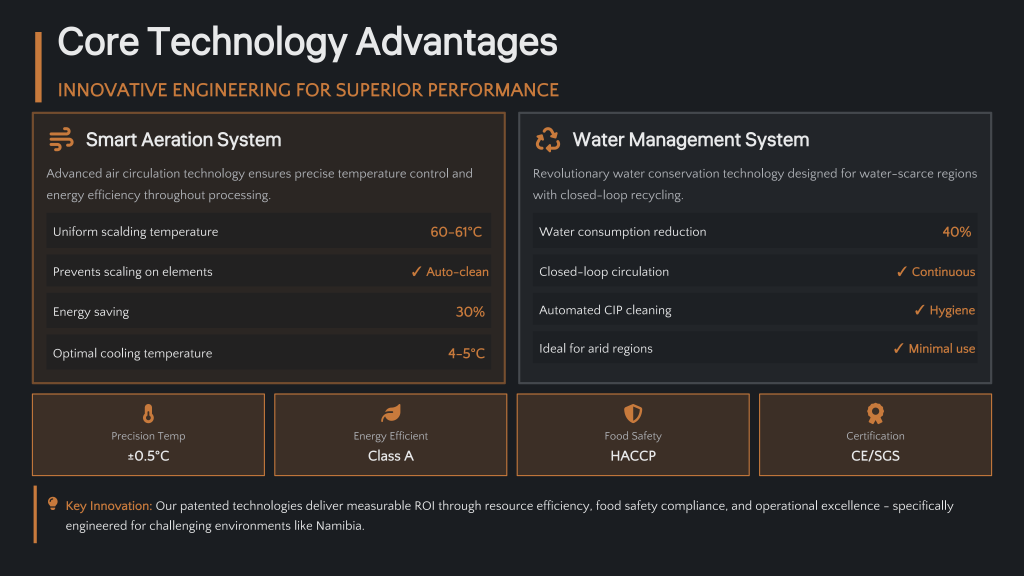Screen dimensions: 1024x576
Task: Click the Precision Temp thermometer icon
Action: [x=148, y=414]
